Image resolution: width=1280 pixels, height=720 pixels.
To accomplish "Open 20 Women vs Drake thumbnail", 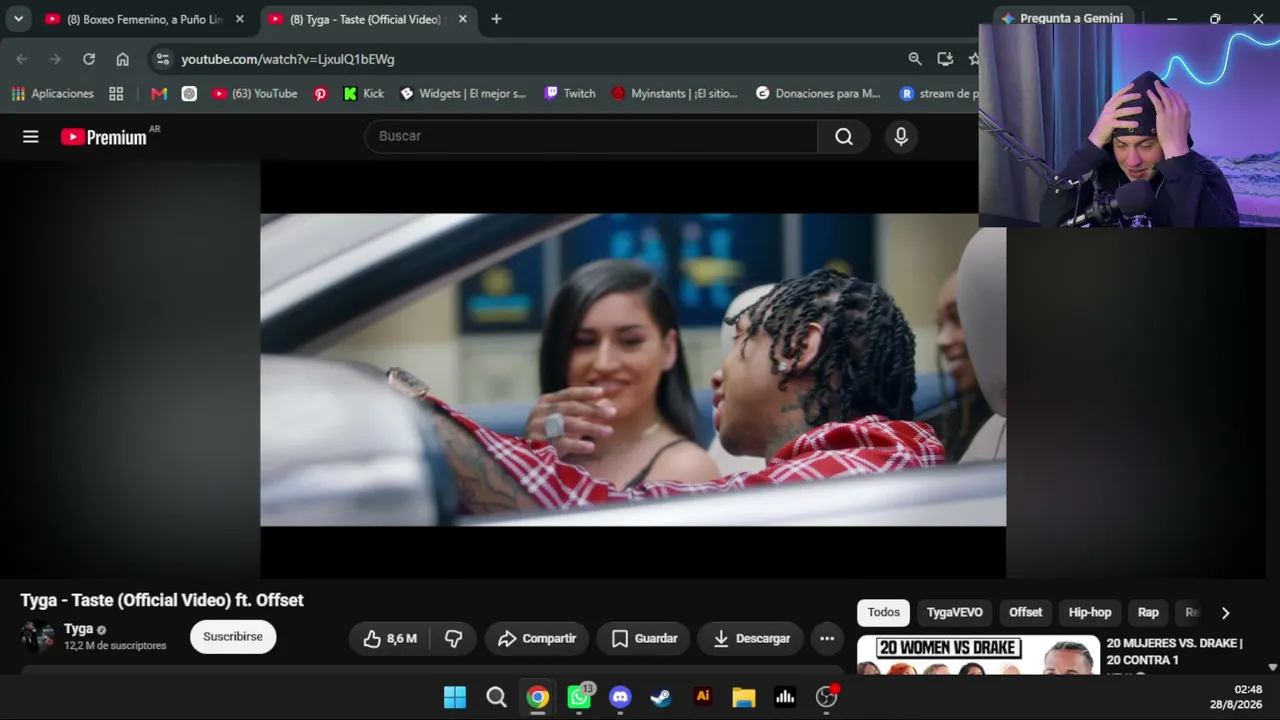I will click(x=978, y=655).
